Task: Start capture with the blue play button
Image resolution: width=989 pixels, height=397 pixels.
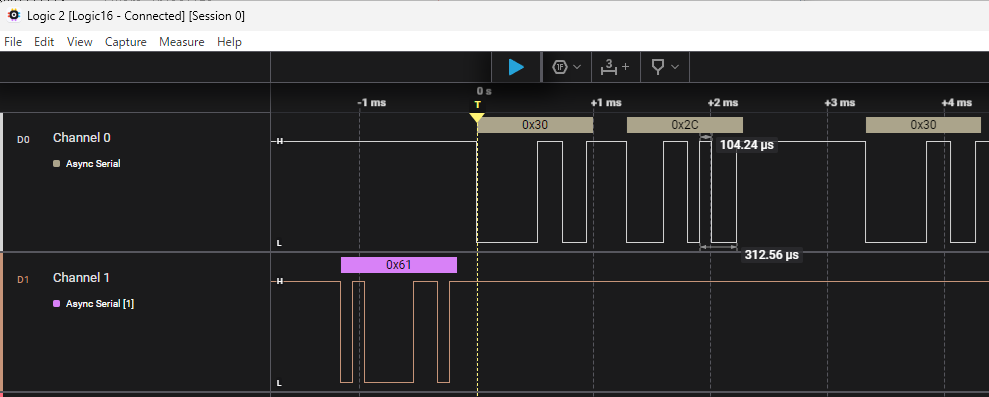Action: pyautogui.click(x=516, y=67)
